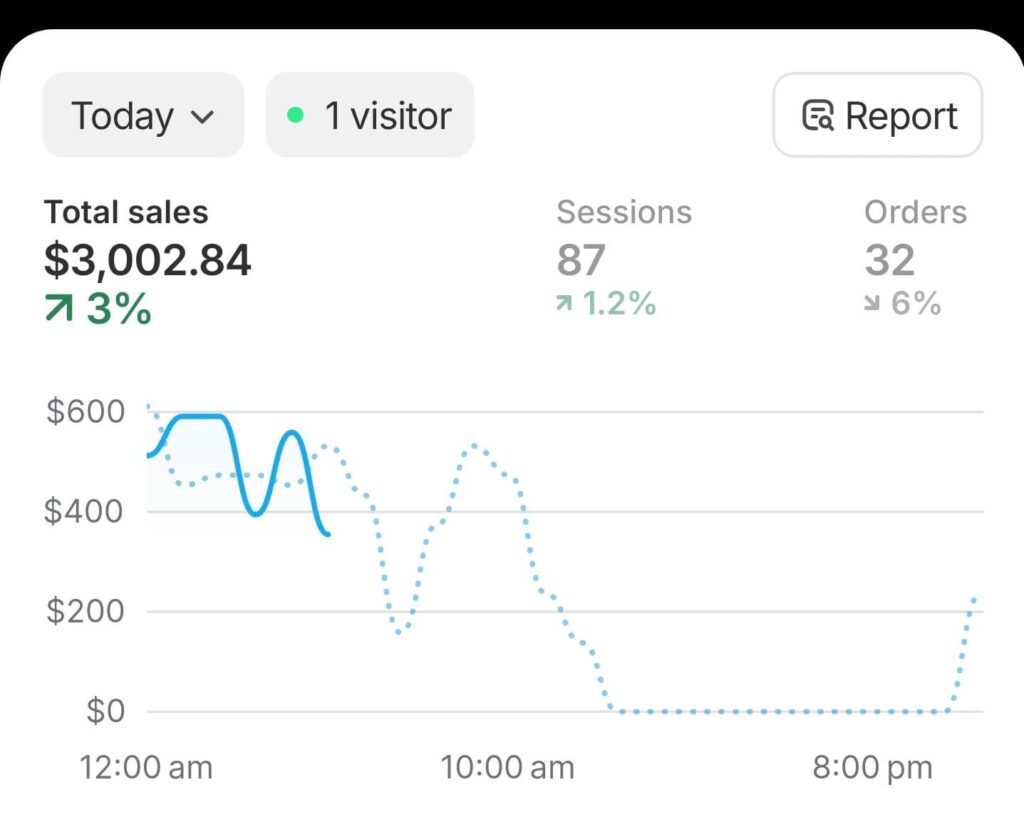
Task: Open the 1 visitor live view
Action: click(x=370, y=116)
